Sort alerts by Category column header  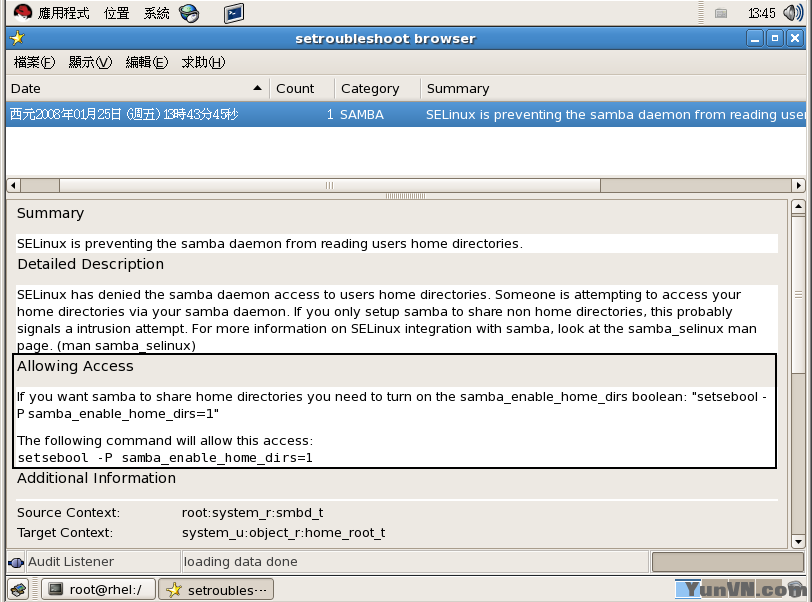pos(377,89)
